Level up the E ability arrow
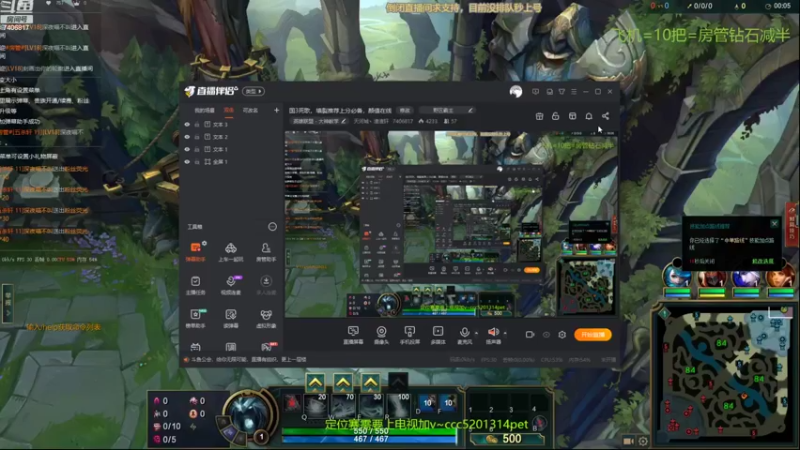This screenshot has width=800, height=450. tap(370, 382)
